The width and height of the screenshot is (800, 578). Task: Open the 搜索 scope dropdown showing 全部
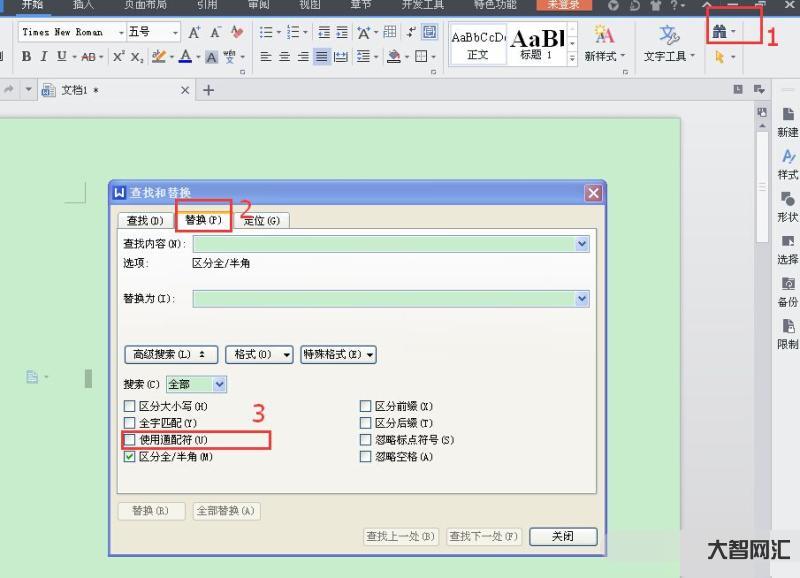click(196, 384)
